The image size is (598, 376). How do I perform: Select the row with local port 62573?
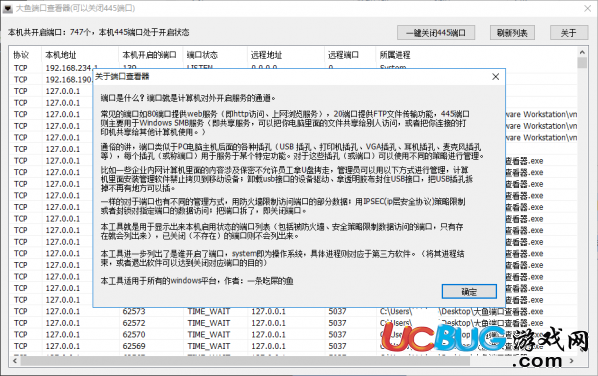tap(294, 312)
